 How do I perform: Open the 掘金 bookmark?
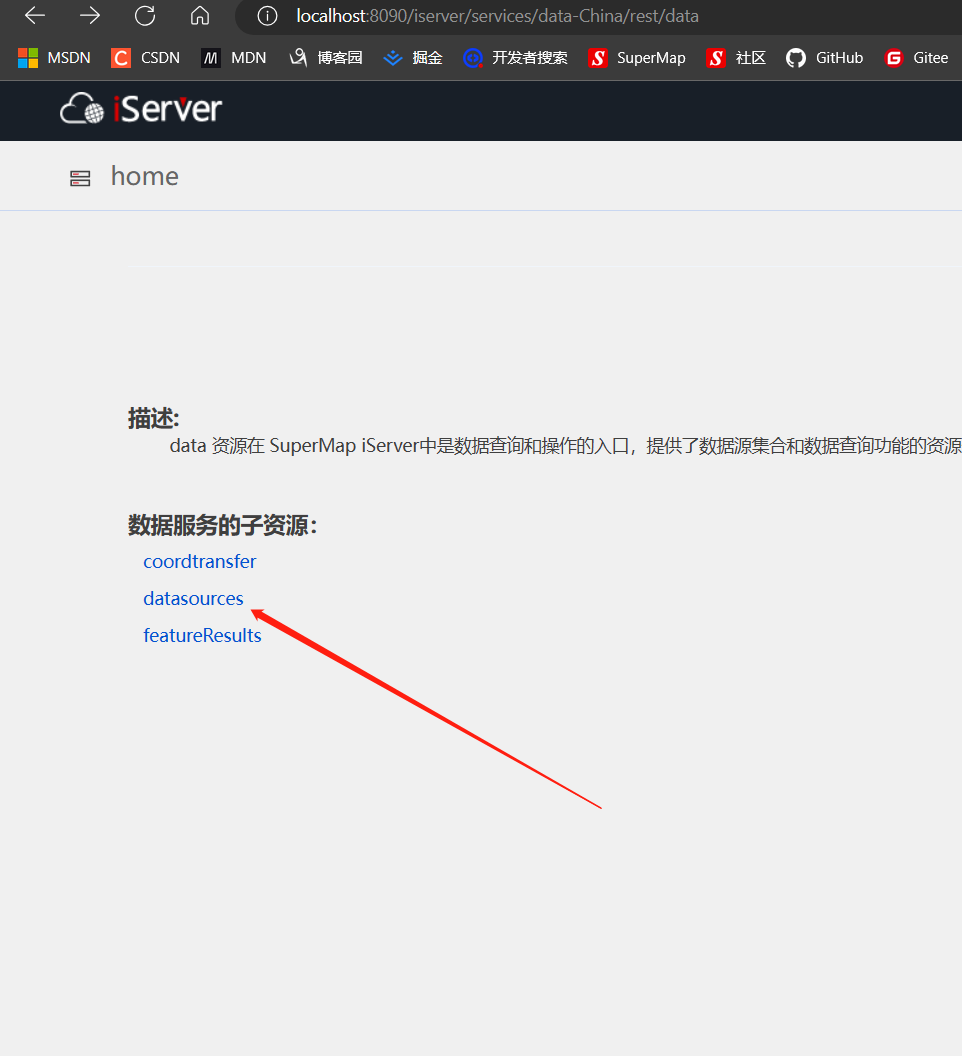pos(413,58)
